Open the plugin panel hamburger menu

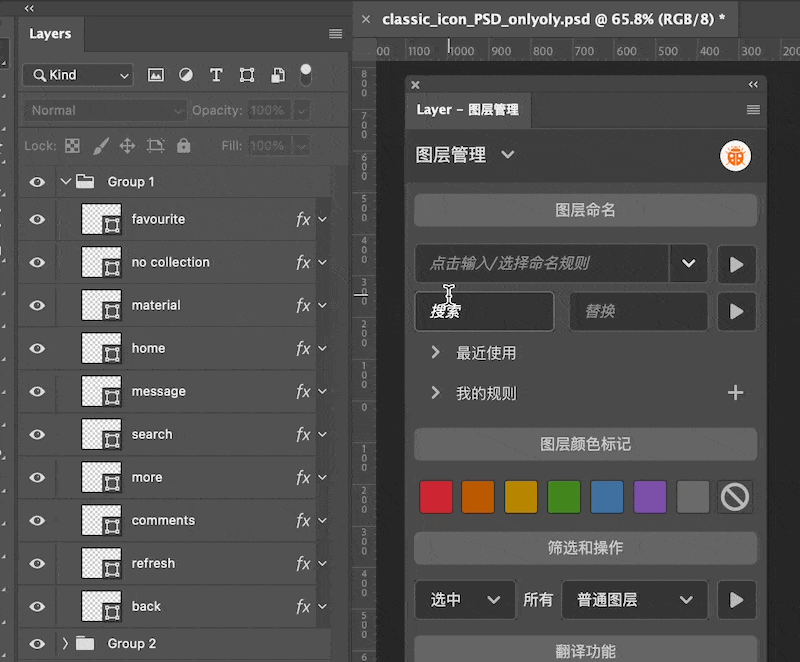coord(753,110)
